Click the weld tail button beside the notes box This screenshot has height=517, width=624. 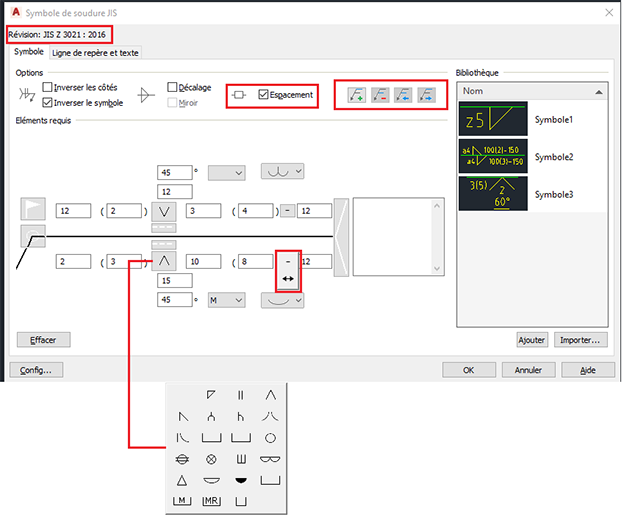[x=341, y=237]
